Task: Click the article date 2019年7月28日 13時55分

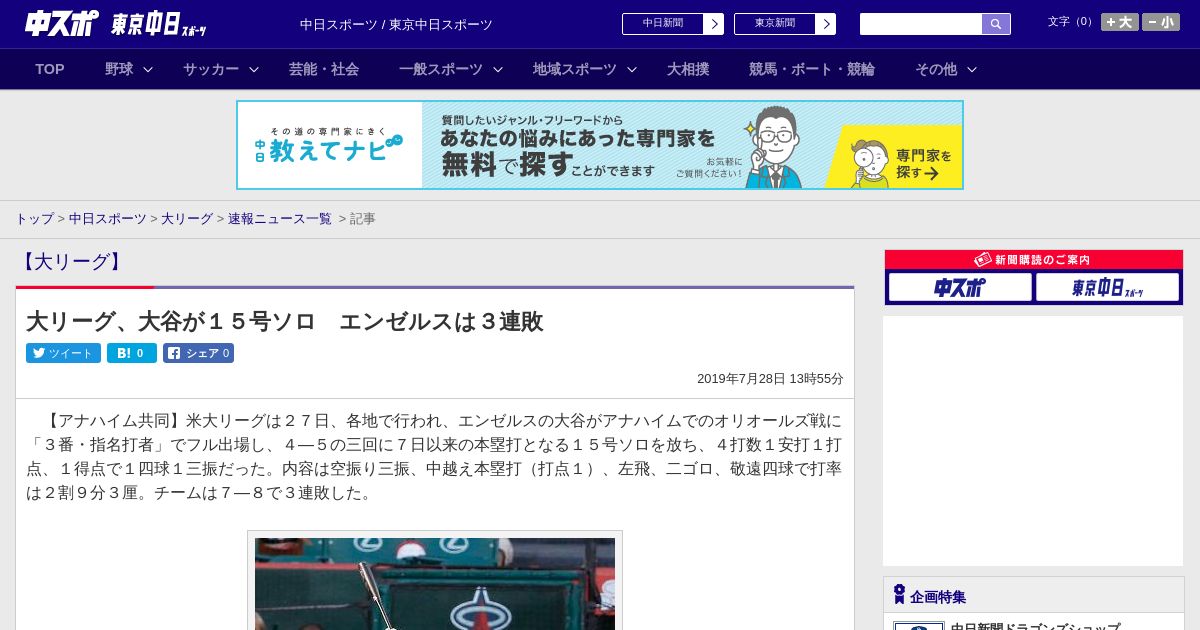Action: (770, 379)
